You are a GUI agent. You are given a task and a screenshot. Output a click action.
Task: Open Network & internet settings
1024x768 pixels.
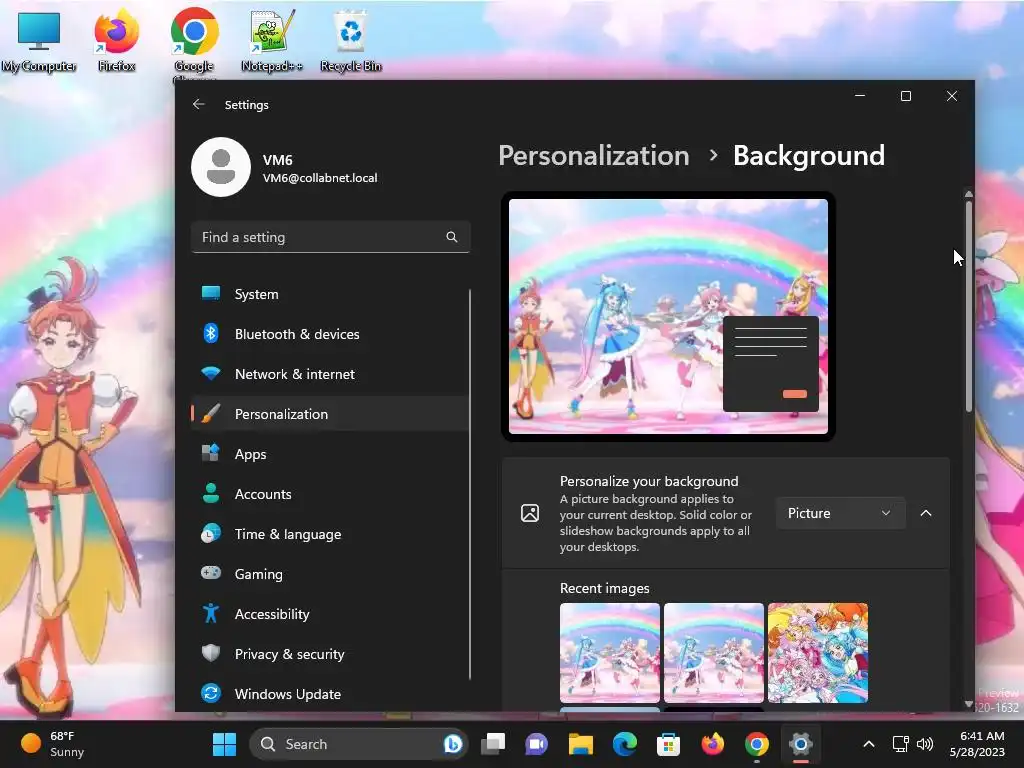[x=330, y=374]
